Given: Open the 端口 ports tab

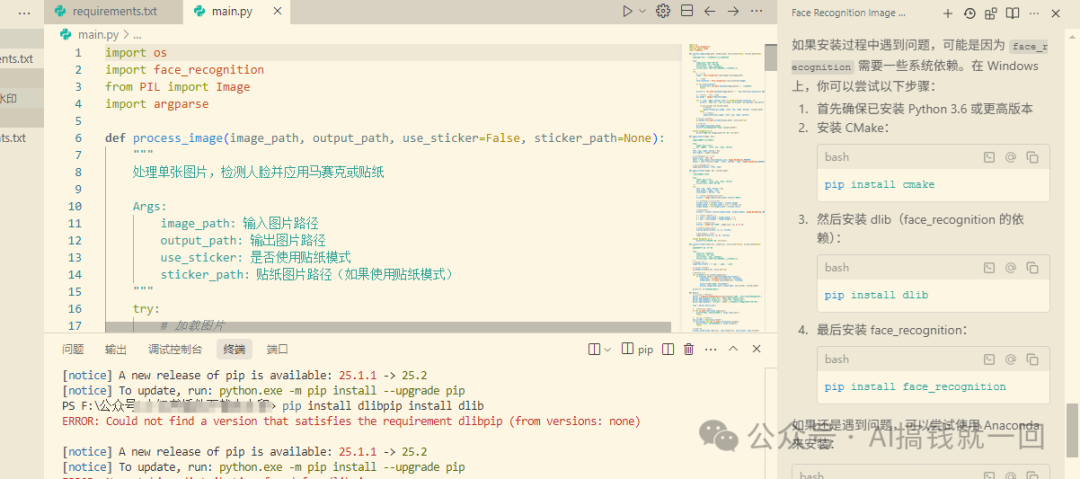Looking at the screenshot, I should click(x=277, y=349).
